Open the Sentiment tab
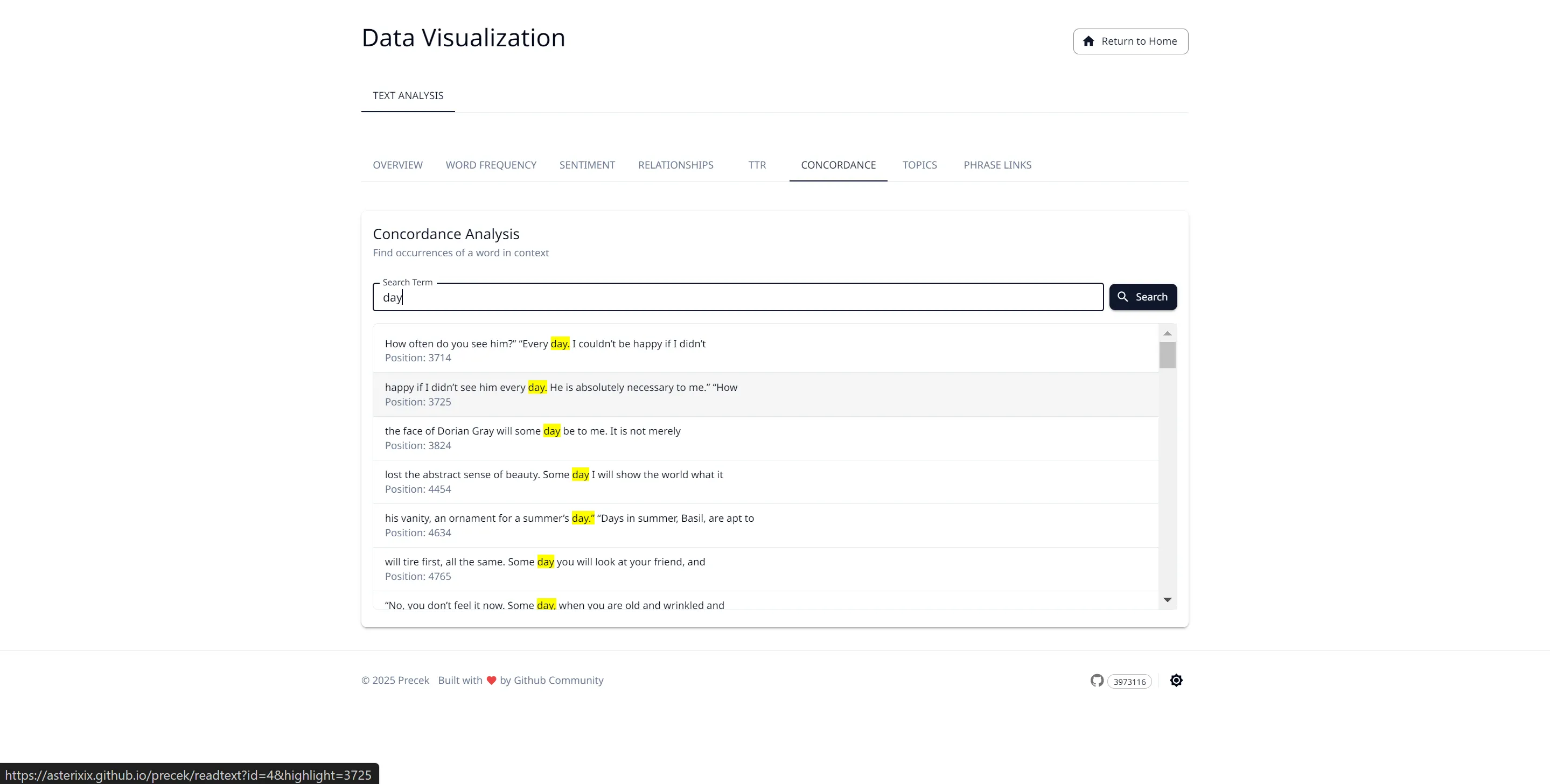Viewport: 1550px width, 784px height. [x=587, y=165]
